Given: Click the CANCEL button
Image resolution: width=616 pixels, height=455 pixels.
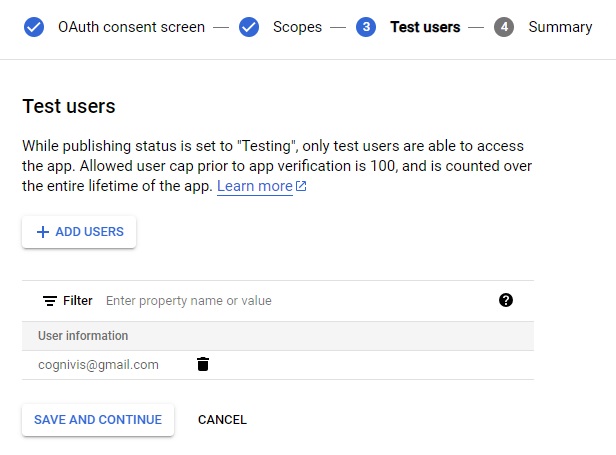Looking at the screenshot, I should coord(222,420).
